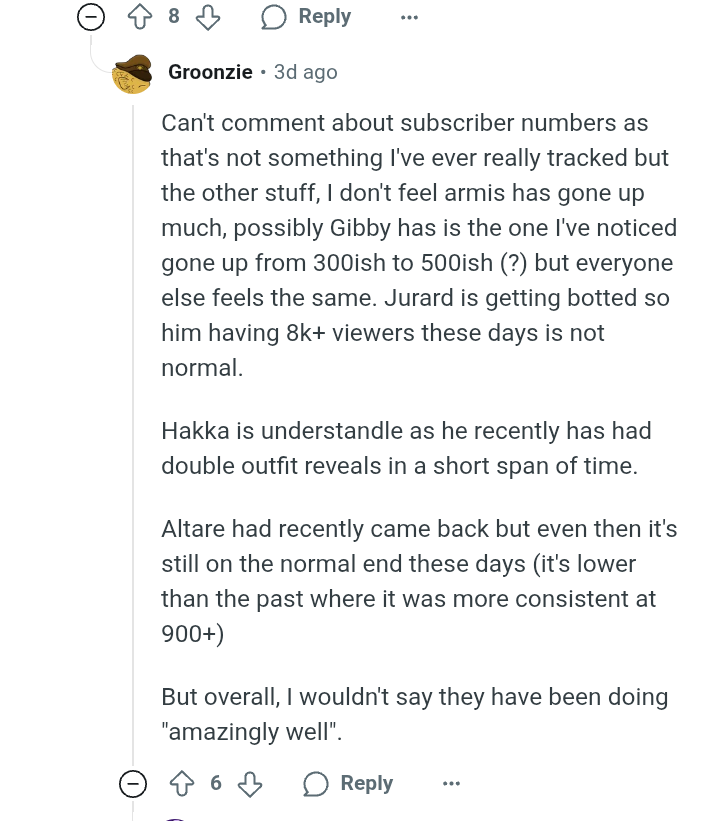This screenshot has width=720, height=821.
Task: Open the "3d ago" comment permalink
Action: [x=305, y=72]
